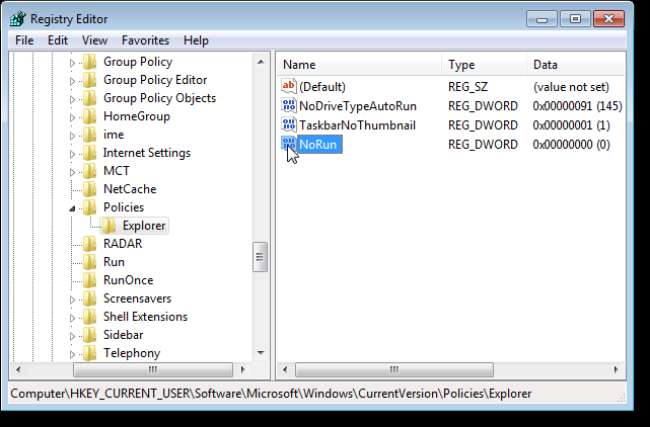Open the Help menu

[196, 41]
